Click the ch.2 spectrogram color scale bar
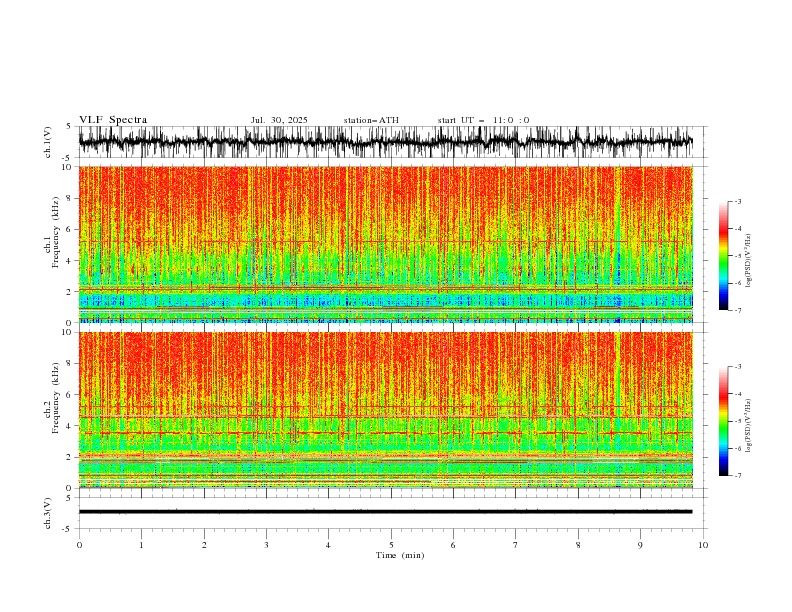This screenshot has height=612, width=792. coord(723,421)
